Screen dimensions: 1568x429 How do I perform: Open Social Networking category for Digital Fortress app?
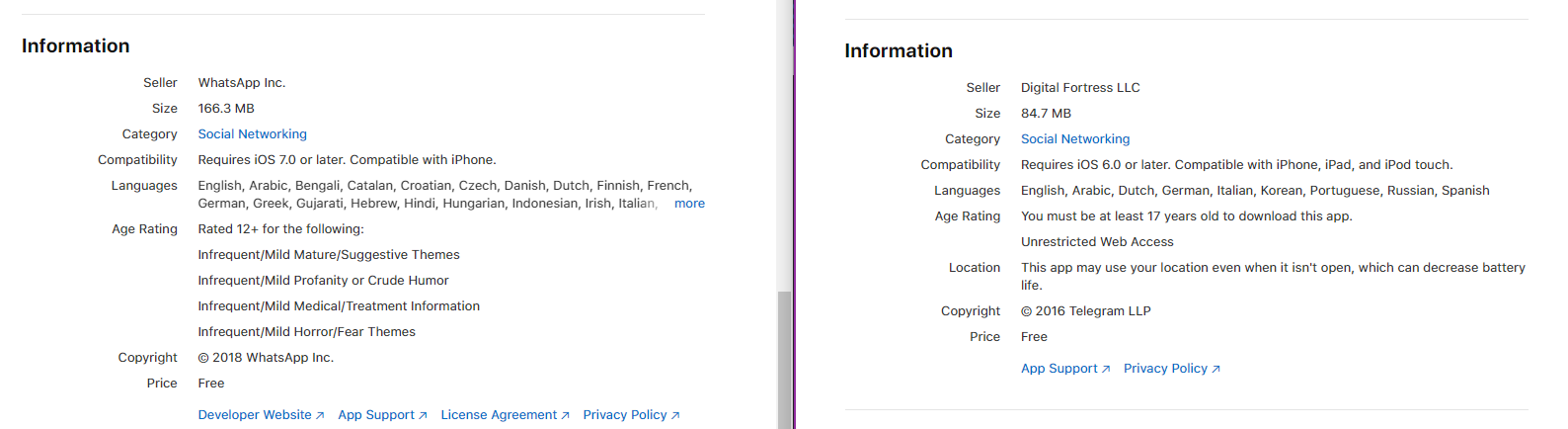click(x=1075, y=139)
